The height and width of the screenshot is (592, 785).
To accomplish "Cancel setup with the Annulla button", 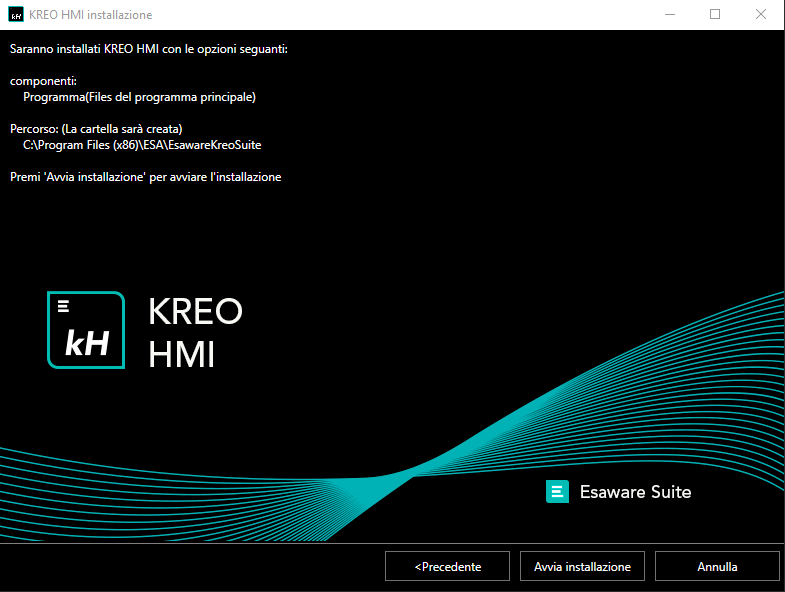I will 717,566.
